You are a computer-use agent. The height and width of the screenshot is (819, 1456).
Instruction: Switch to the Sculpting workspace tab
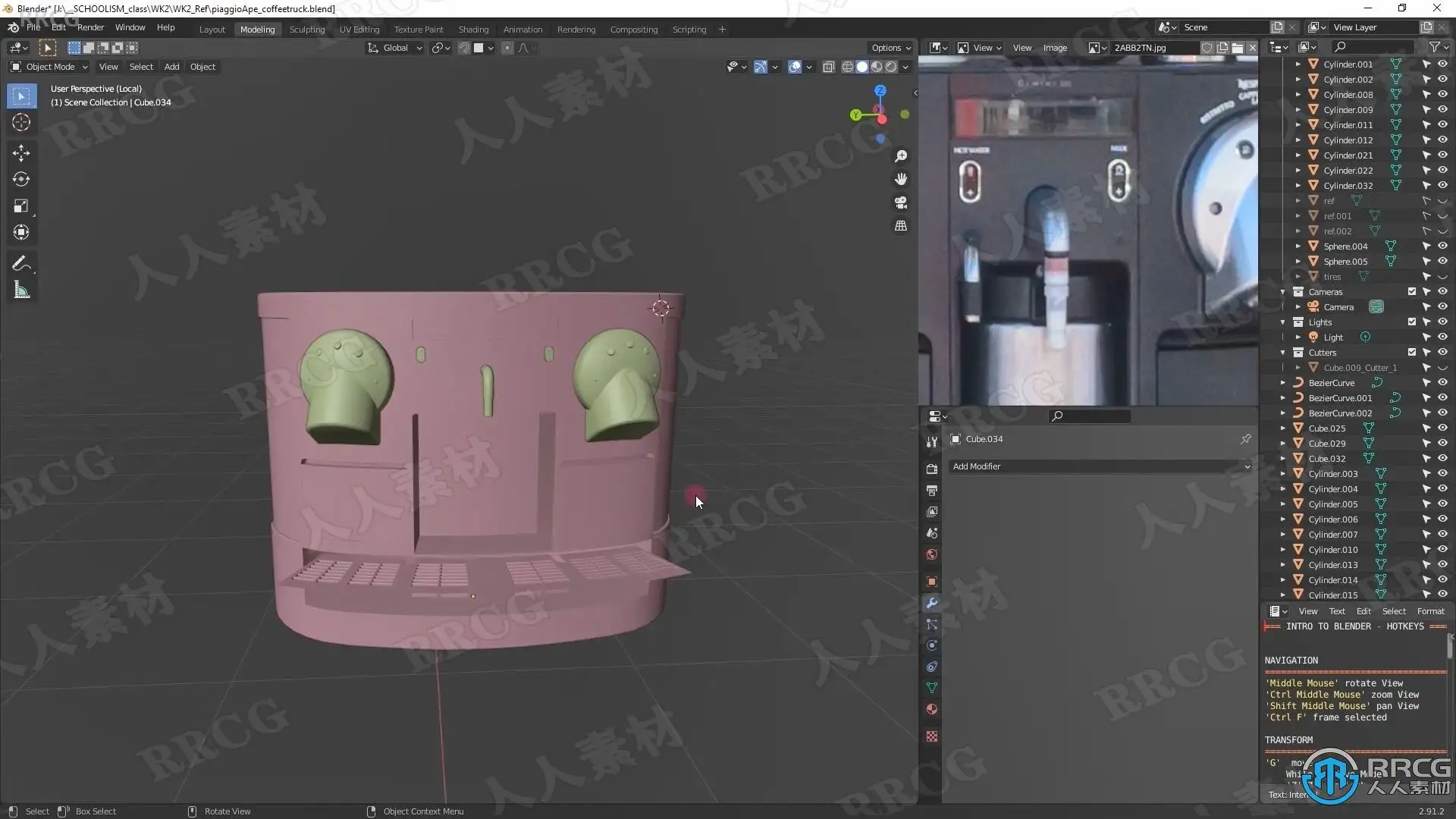pos(306,30)
